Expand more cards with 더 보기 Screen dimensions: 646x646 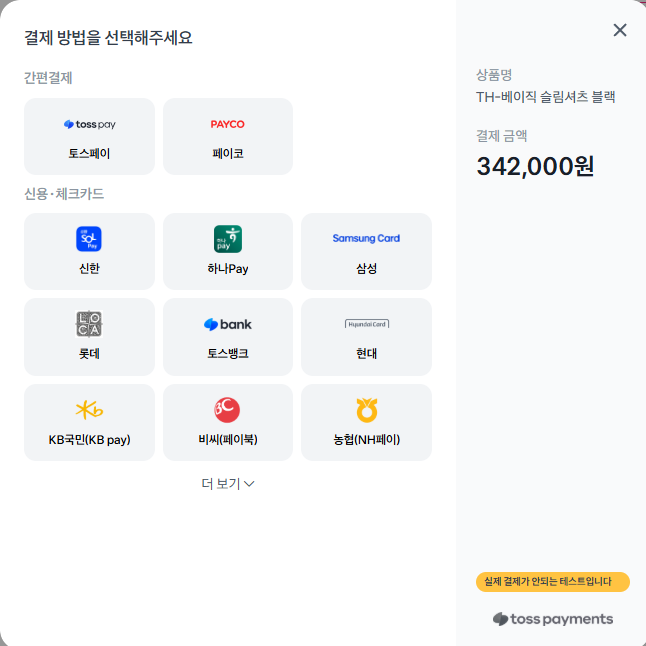(228, 483)
